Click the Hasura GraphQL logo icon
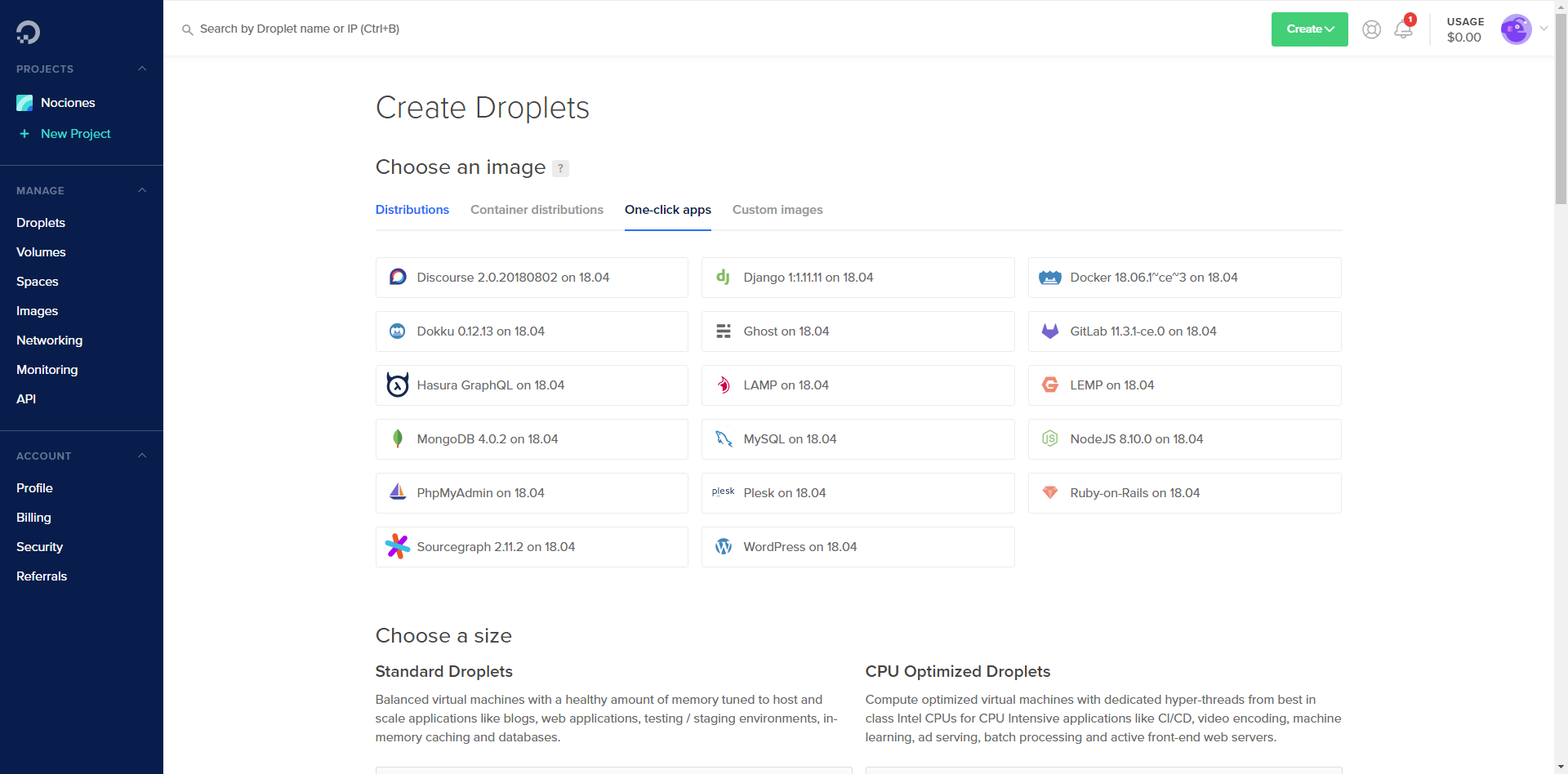This screenshot has height=774, width=1568. coord(398,385)
